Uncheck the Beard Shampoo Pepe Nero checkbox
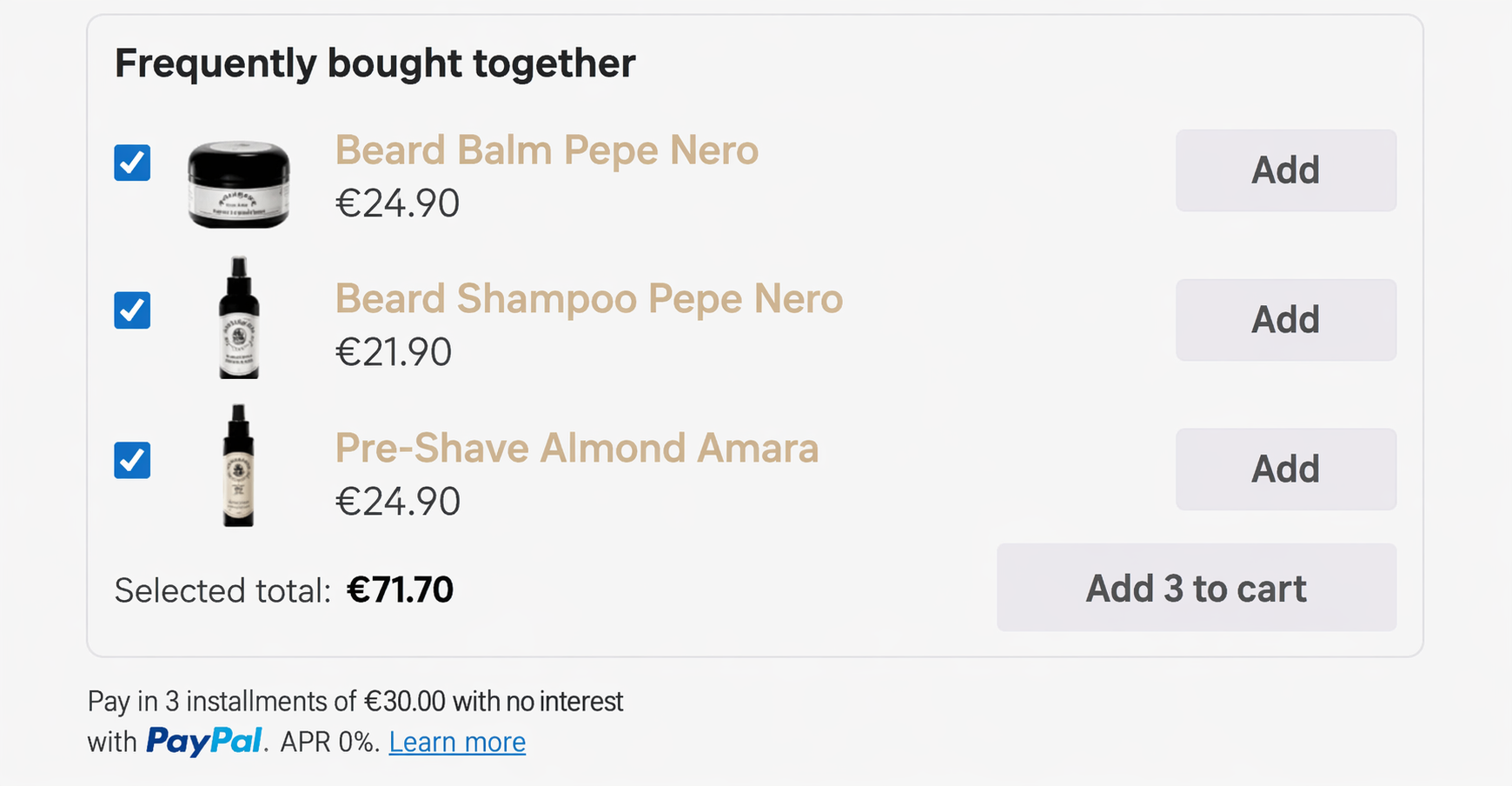1512x786 pixels. 132,311
